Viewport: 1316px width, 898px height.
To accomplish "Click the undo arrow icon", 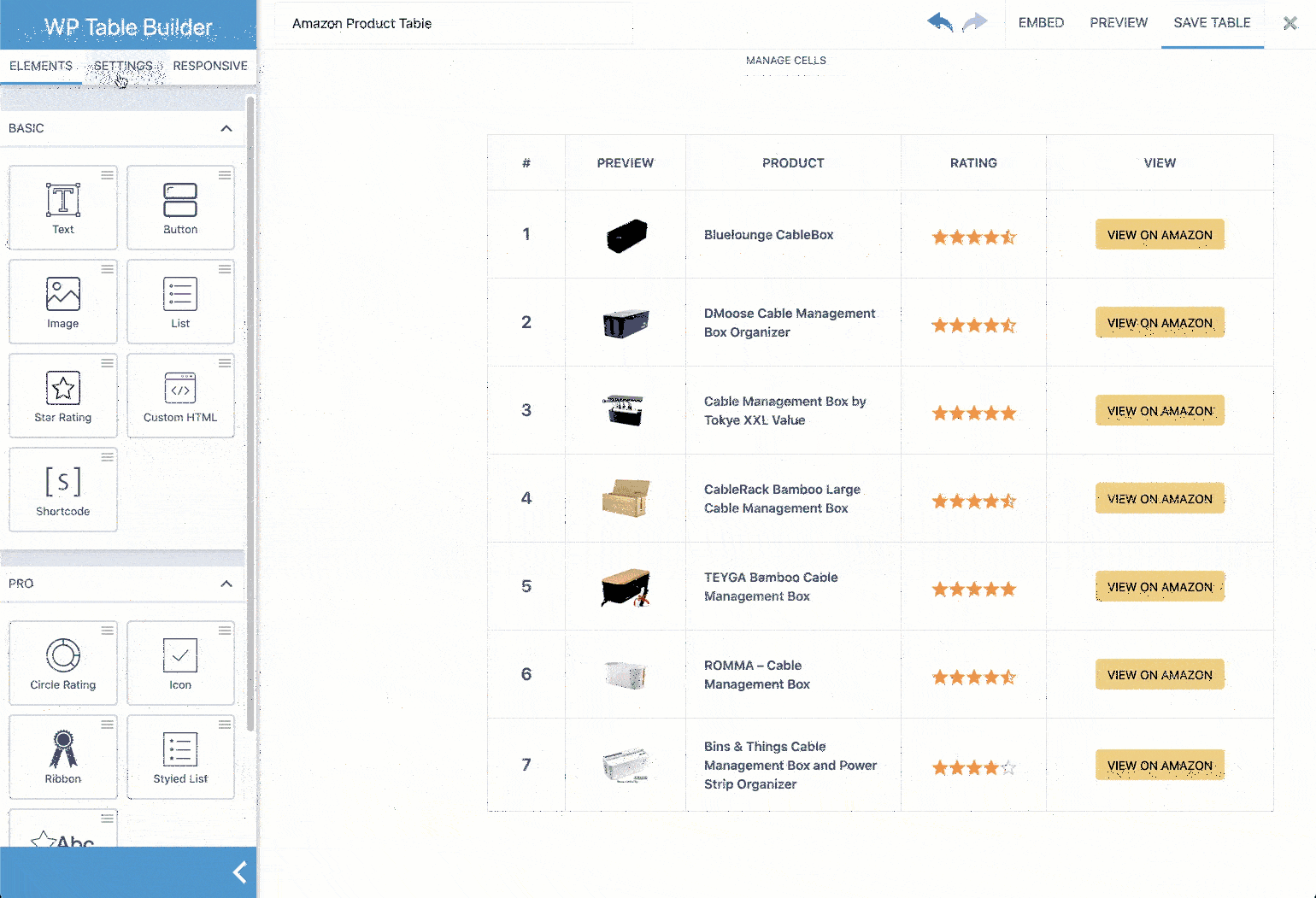I will pyautogui.click(x=940, y=22).
